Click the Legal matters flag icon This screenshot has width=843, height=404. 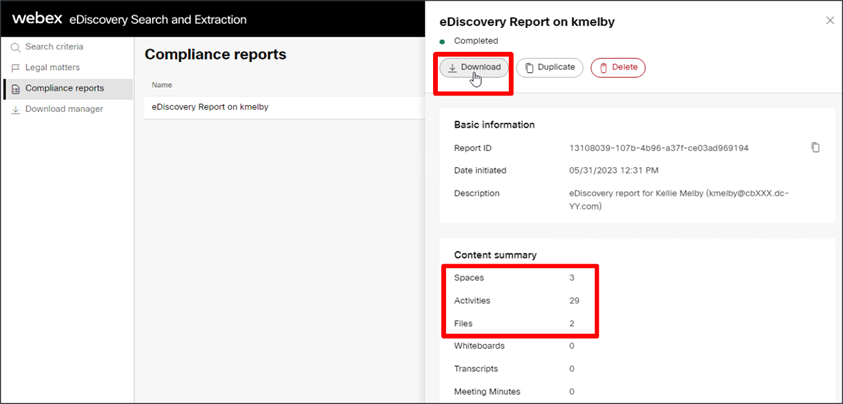click(x=15, y=68)
